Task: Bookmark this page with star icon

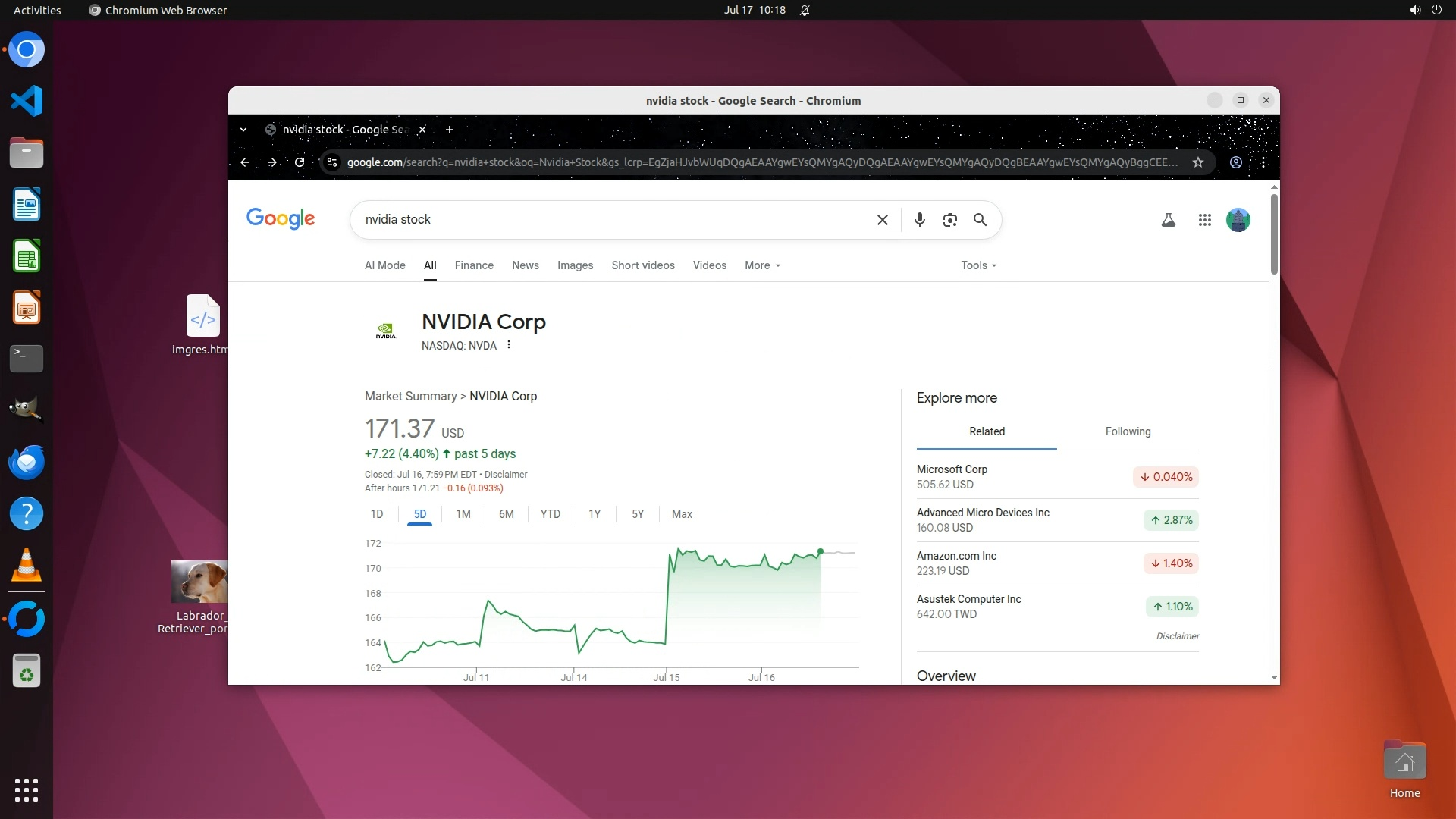Action: coord(1198,162)
